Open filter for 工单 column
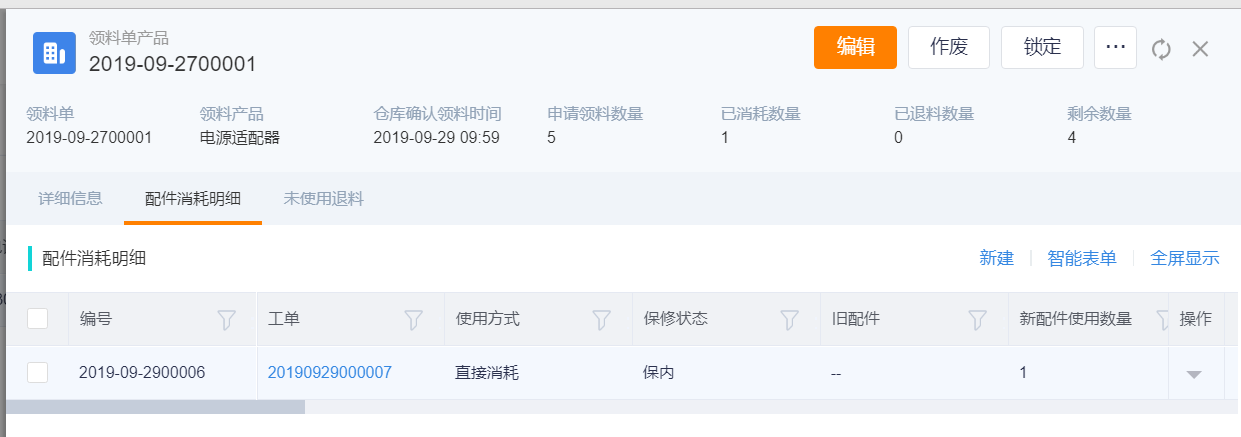The width and height of the screenshot is (1241, 437). (x=414, y=319)
